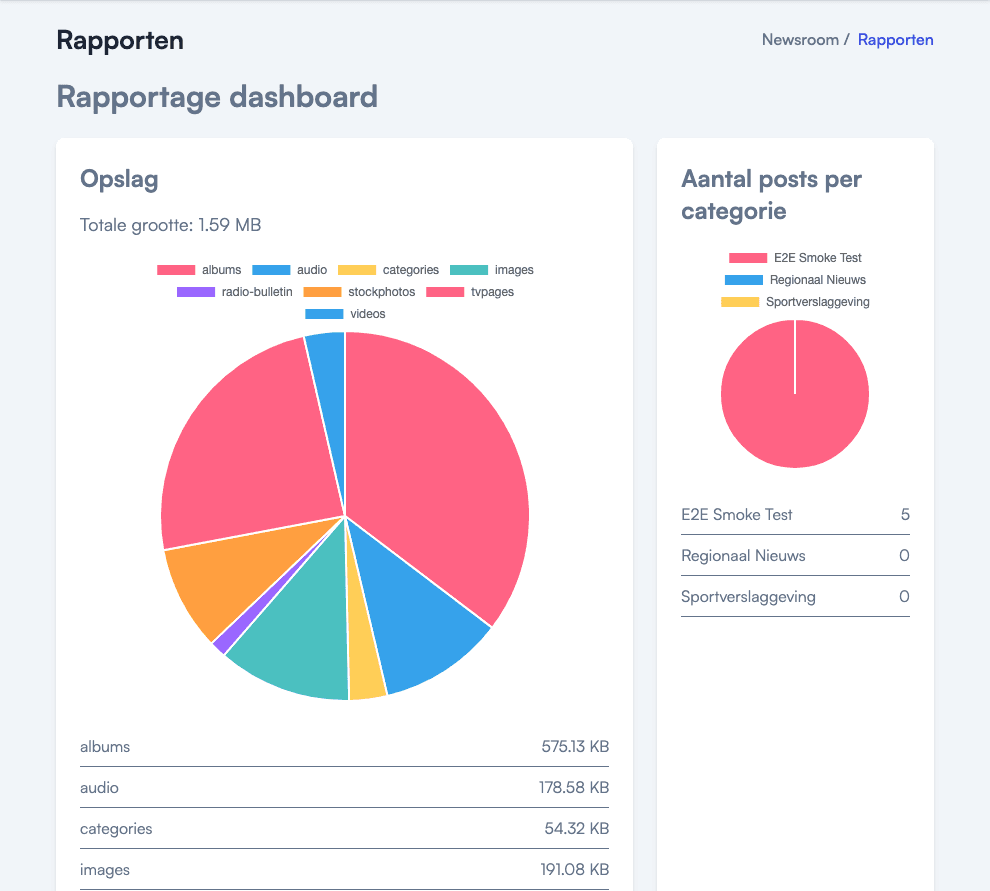990x891 pixels.
Task: Toggle the videos legend entry
Action: (345, 314)
